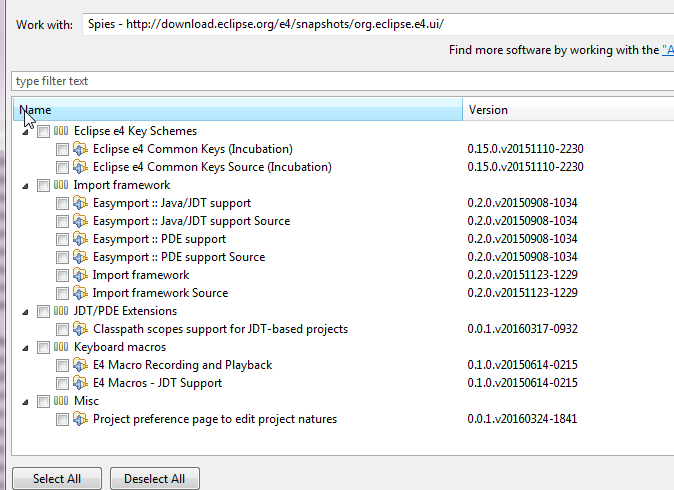Click the Eclipse e4 Key Schemes category icon
The height and width of the screenshot is (490, 674).
point(61,131)
